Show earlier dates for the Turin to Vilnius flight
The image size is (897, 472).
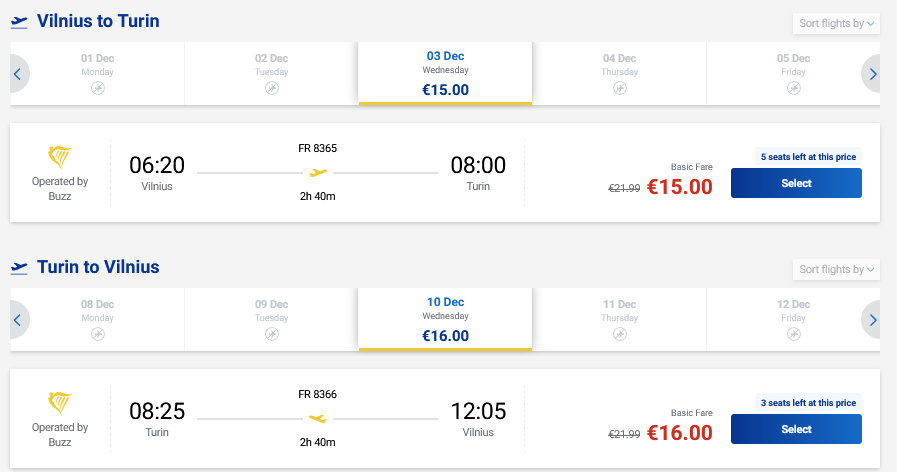(x=17, y=320)
